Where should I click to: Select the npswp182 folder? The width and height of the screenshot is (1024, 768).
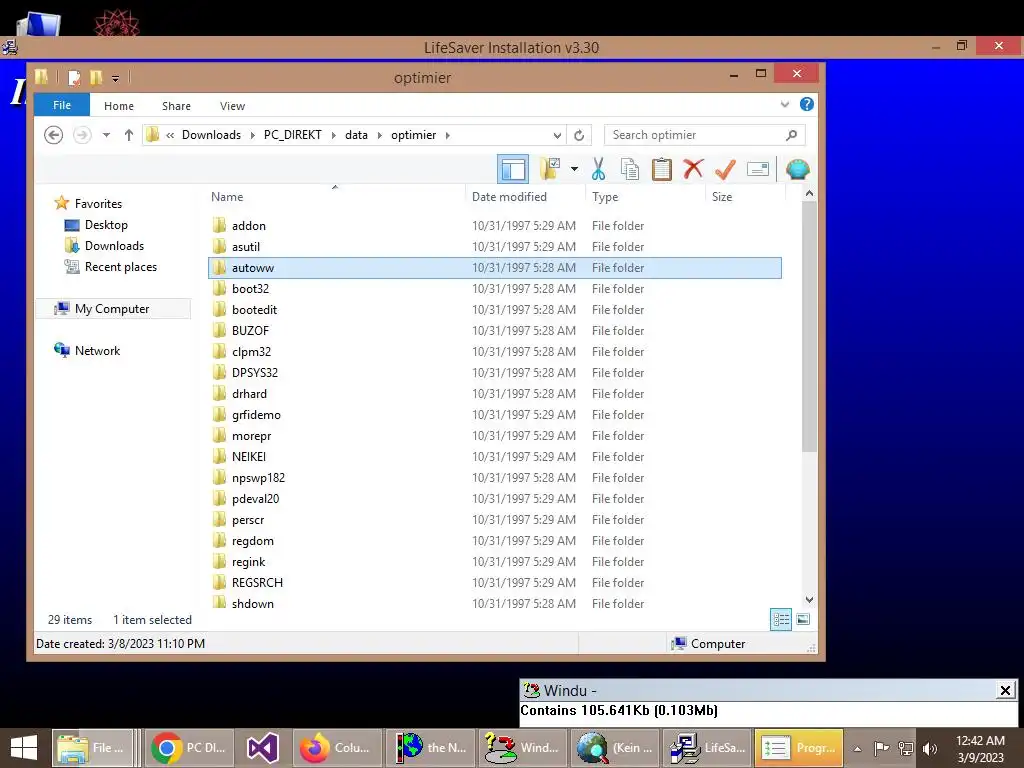click(x=495, y=478)
